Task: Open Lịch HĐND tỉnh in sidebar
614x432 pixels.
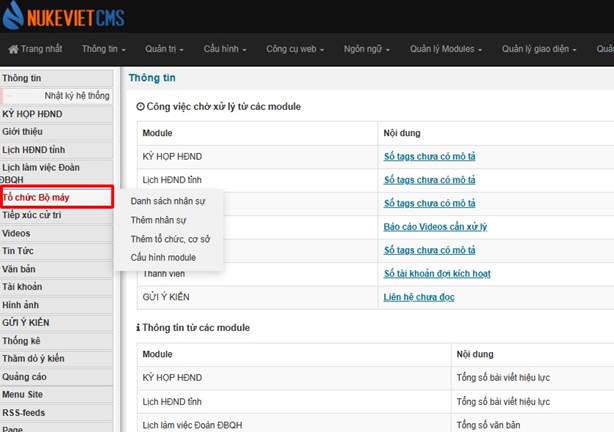Action: pos(35,149)
